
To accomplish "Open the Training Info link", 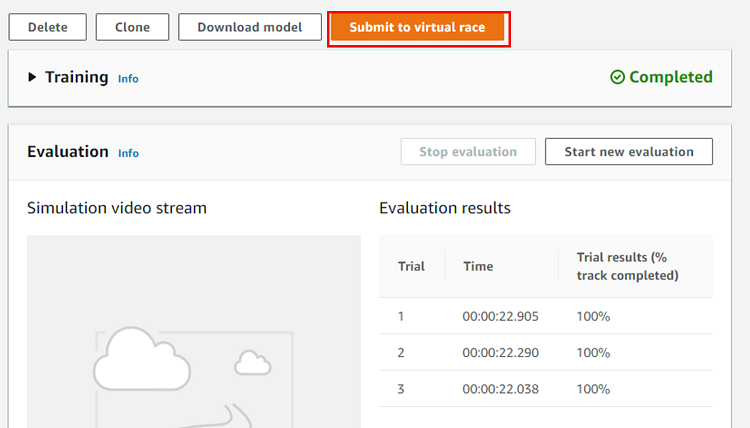I will (128, 78).
